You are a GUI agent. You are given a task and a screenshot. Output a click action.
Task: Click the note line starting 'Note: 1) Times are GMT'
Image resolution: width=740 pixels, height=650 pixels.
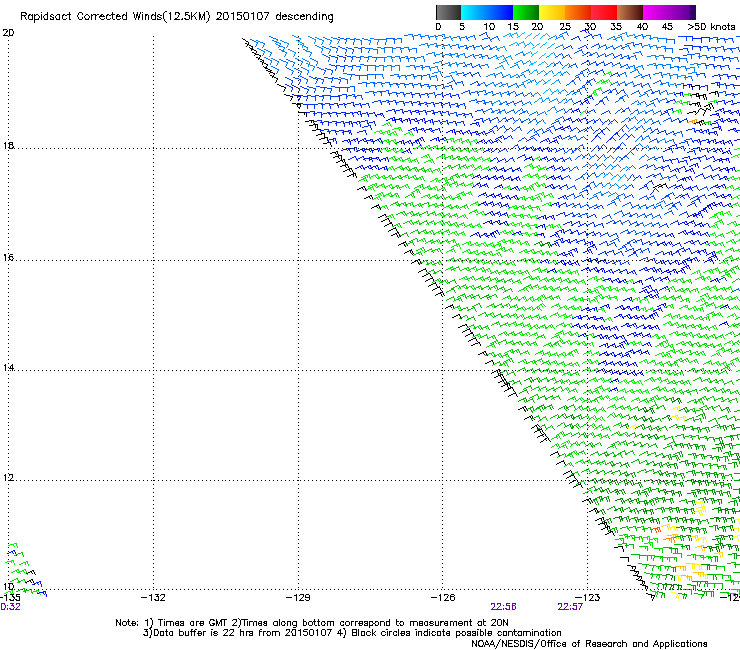coord(312,623)
